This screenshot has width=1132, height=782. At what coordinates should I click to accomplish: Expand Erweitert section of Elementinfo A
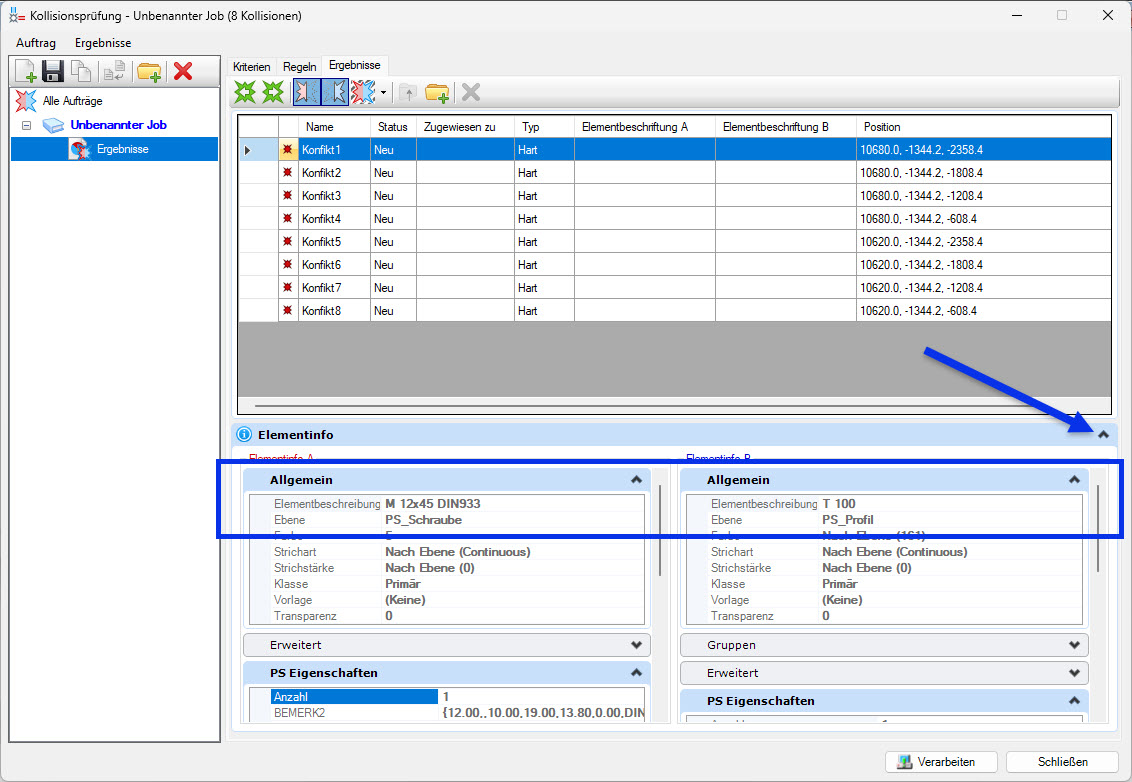pyautogui.click(x=636, y=645)
